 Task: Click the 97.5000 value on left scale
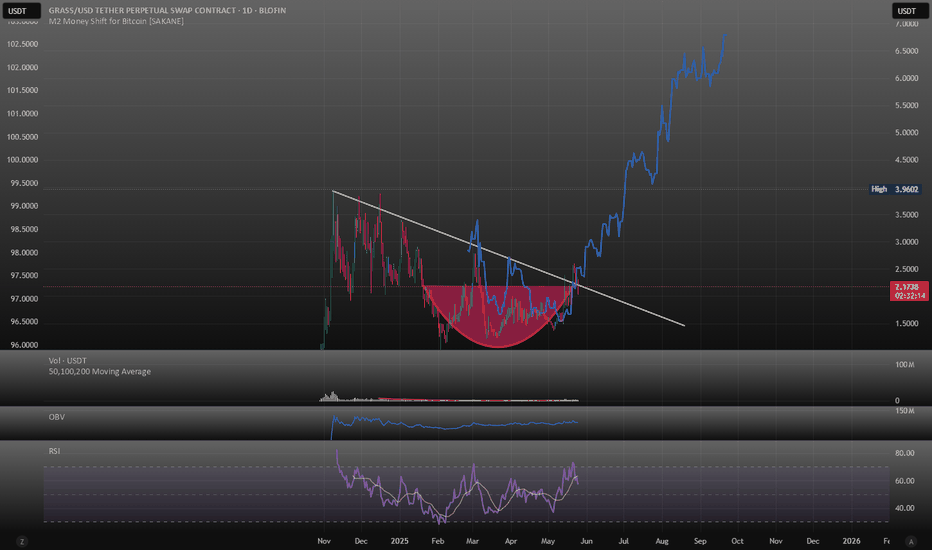24,275
